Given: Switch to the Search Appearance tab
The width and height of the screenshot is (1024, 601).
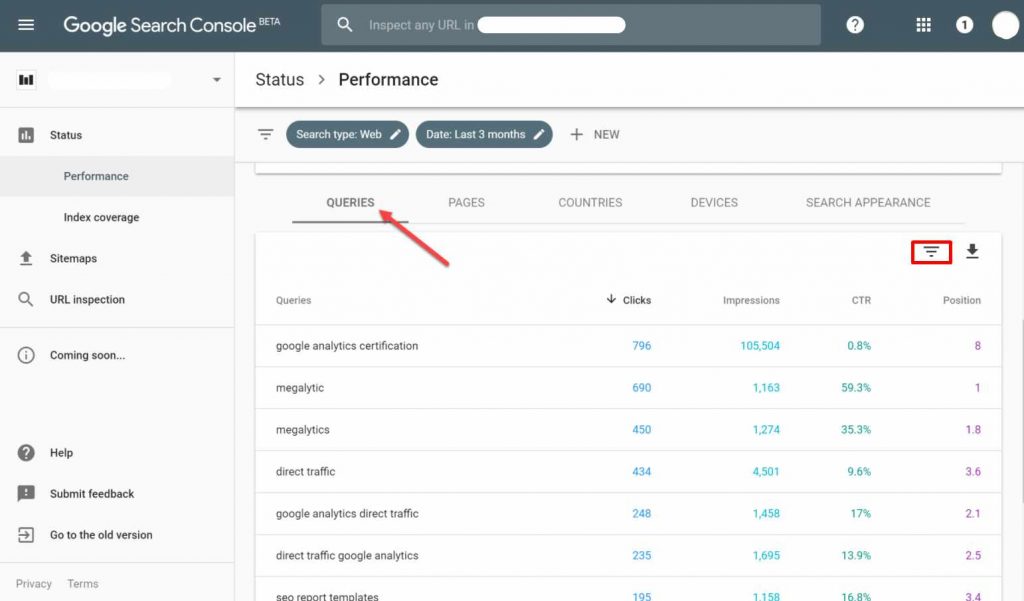Looking at the screenshot, I should [868, 203].
